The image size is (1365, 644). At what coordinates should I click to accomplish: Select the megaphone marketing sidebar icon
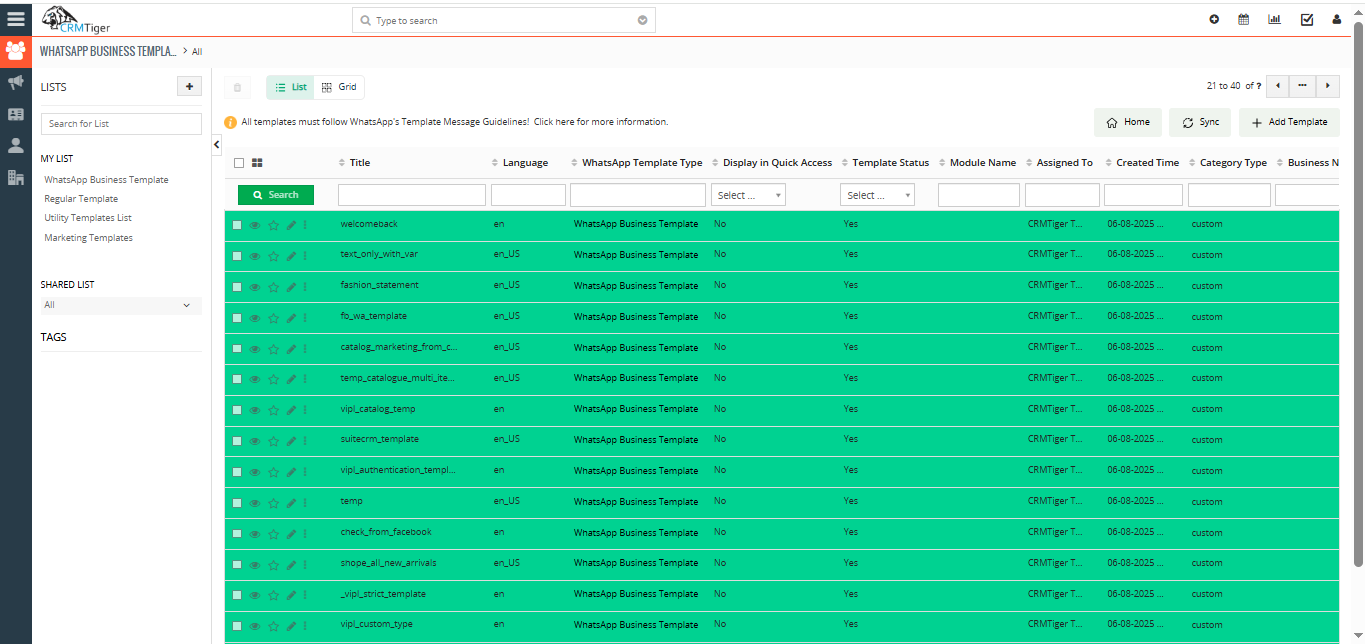coord(16,82)
